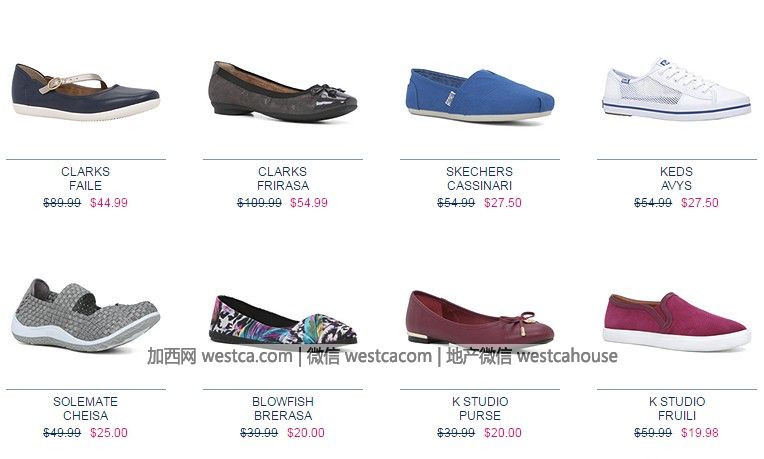Click the CLARKS FRIRASA product name
This screenshot has width=764, height=459.
[283, 178]
